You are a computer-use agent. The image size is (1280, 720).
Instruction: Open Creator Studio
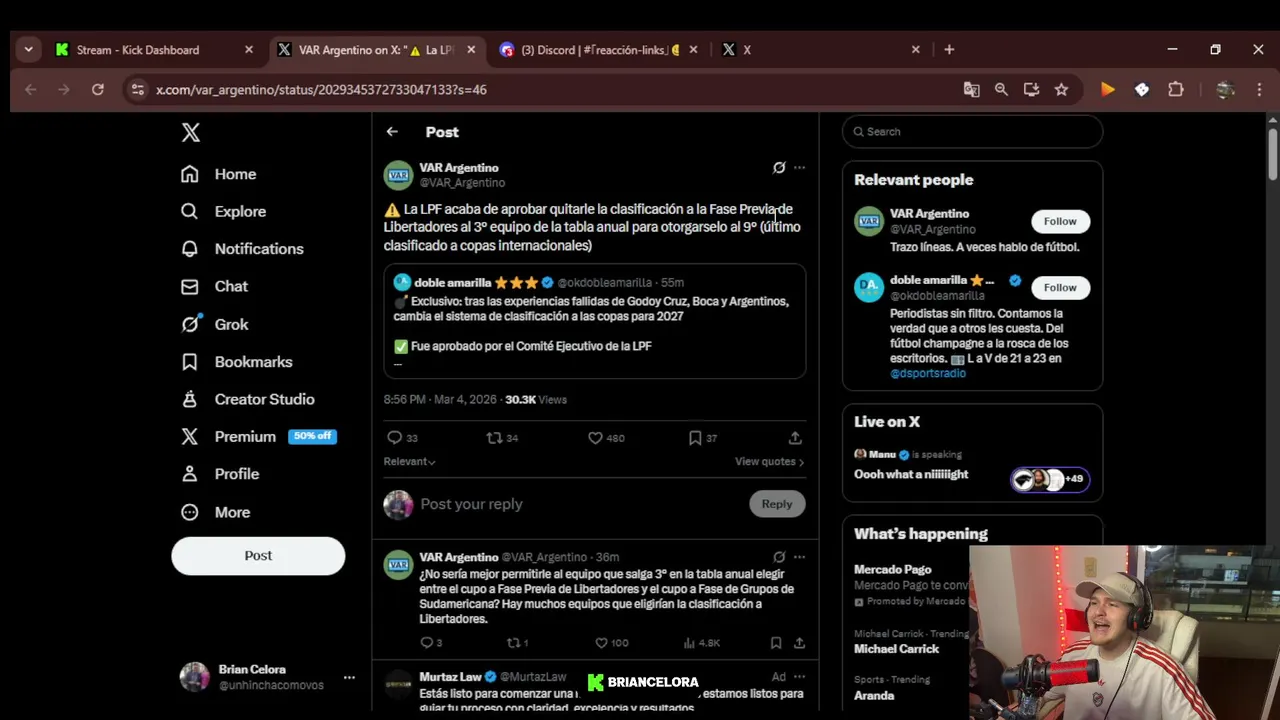(247, 399)
